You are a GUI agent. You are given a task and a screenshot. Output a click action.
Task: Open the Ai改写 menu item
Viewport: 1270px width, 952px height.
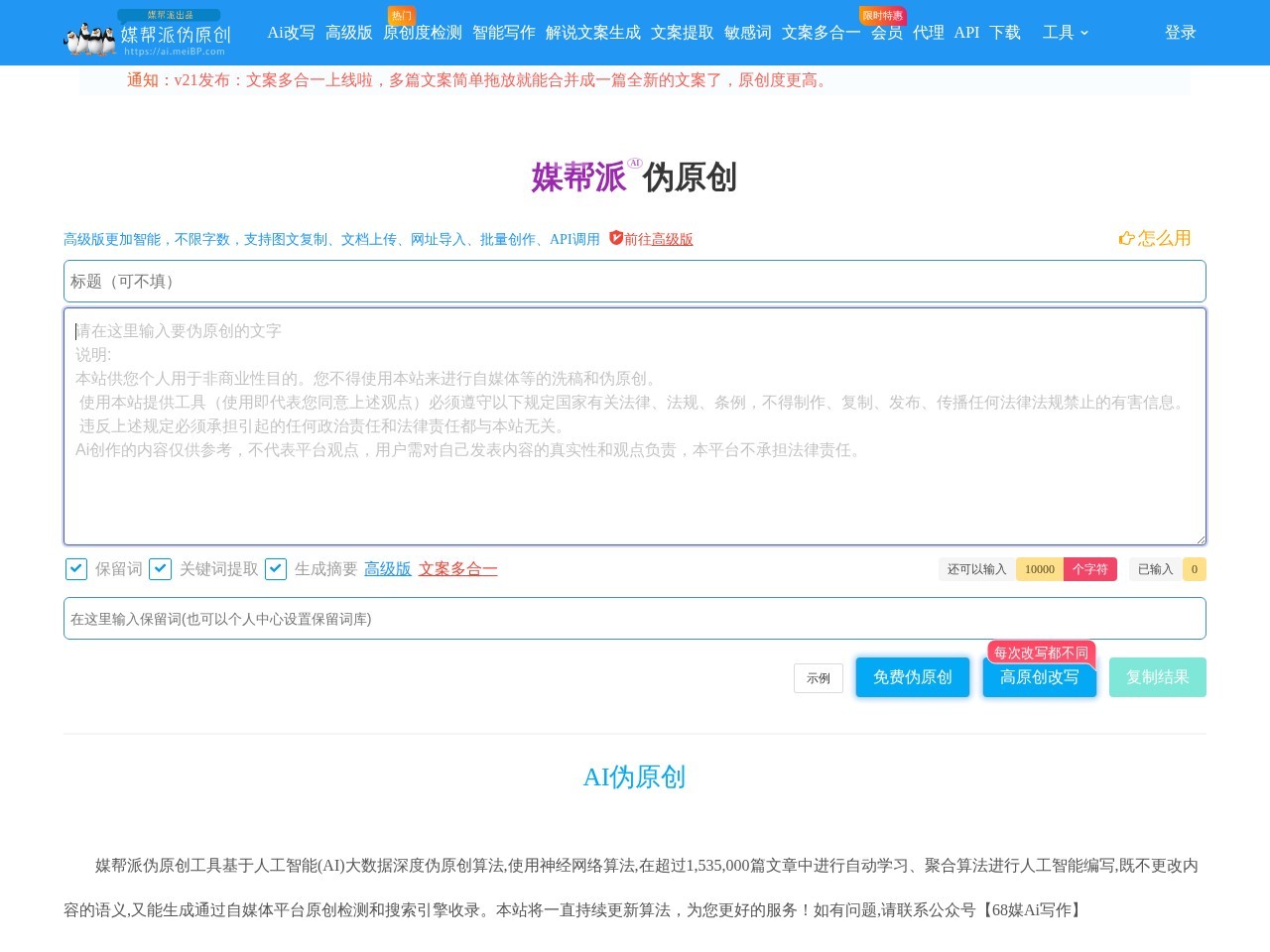tap(289, 33)
